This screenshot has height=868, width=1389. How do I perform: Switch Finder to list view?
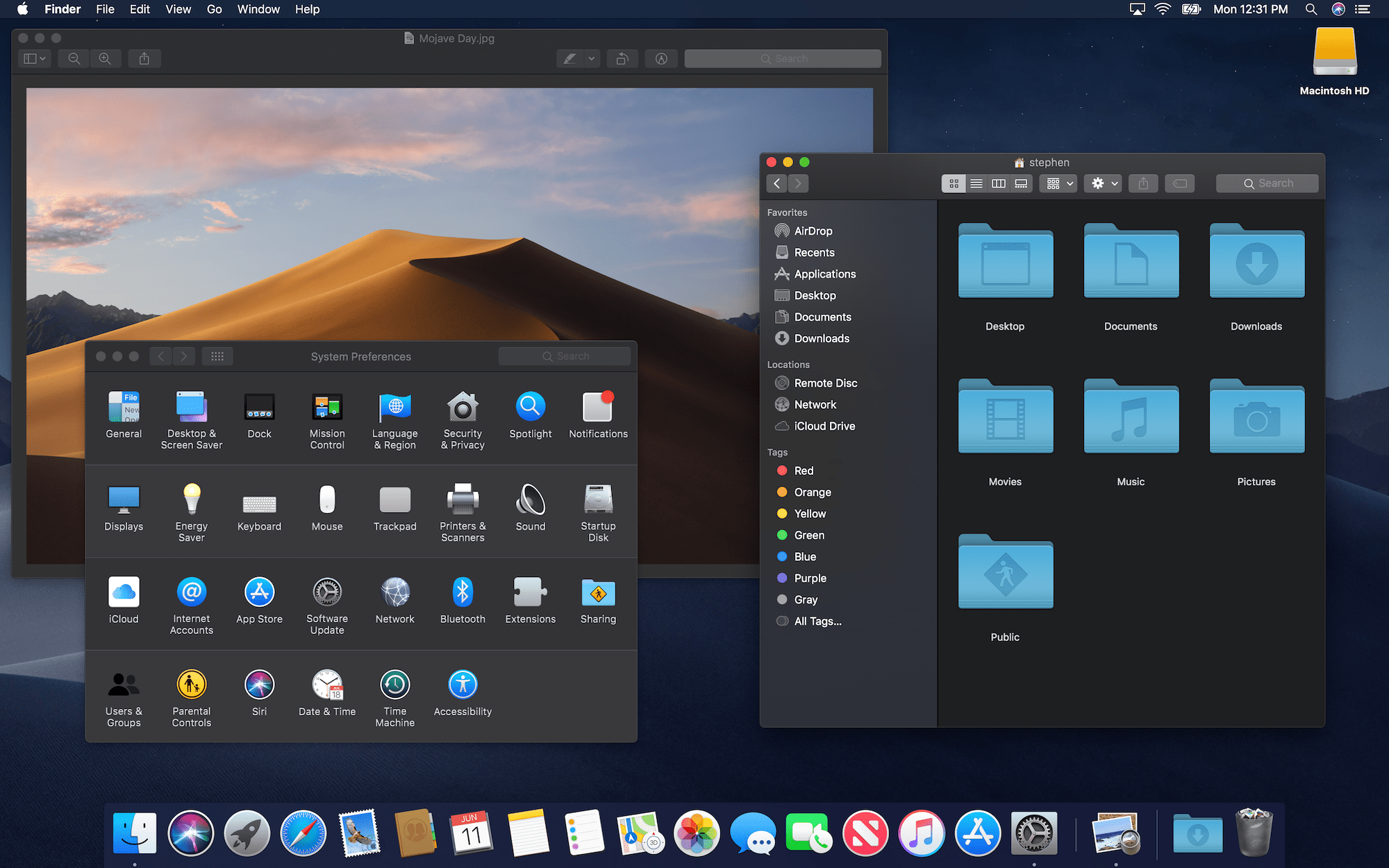[976, 183]
